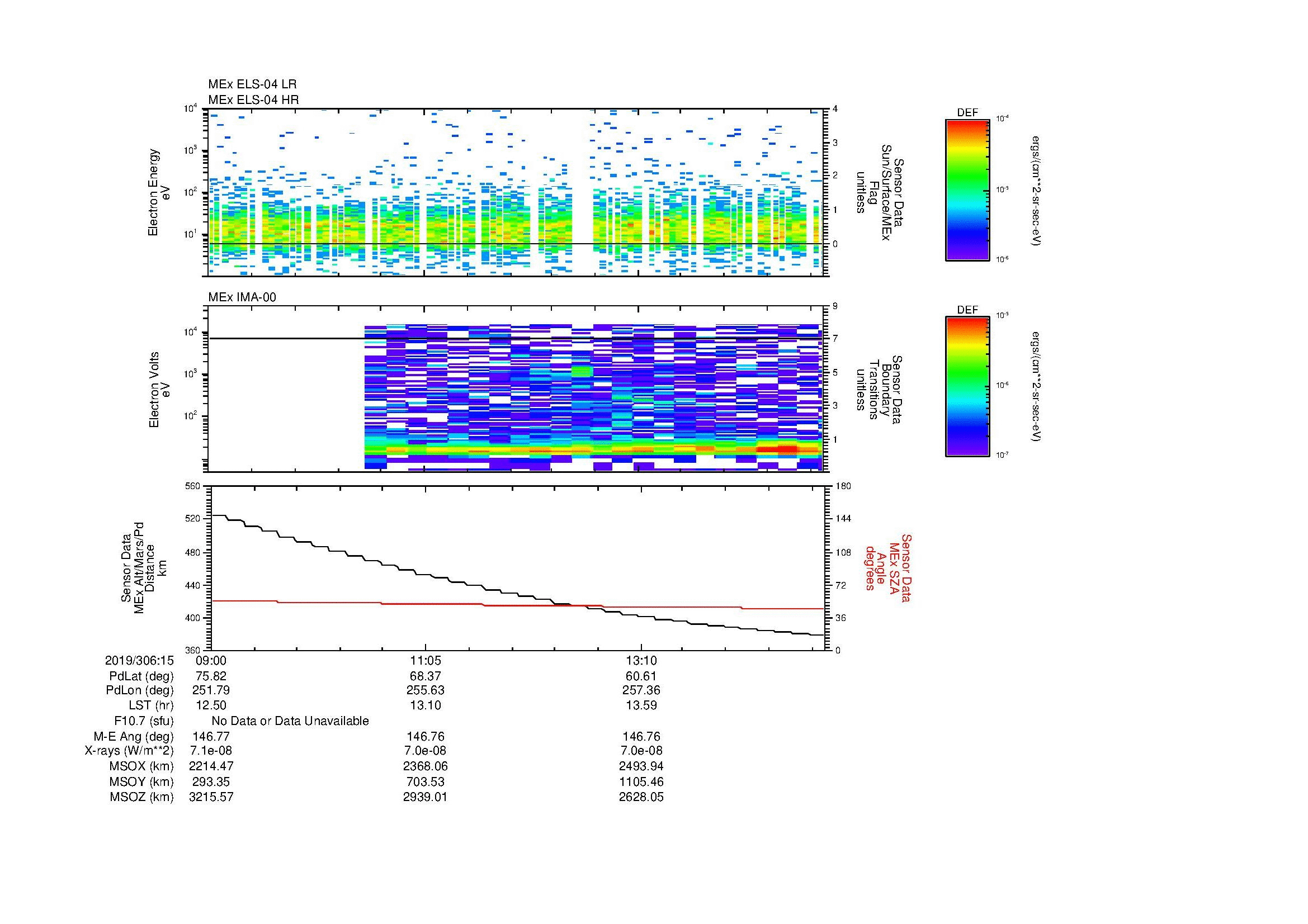
Task: Click the X-rays value 7.1e-08
Action: (211, 751)
